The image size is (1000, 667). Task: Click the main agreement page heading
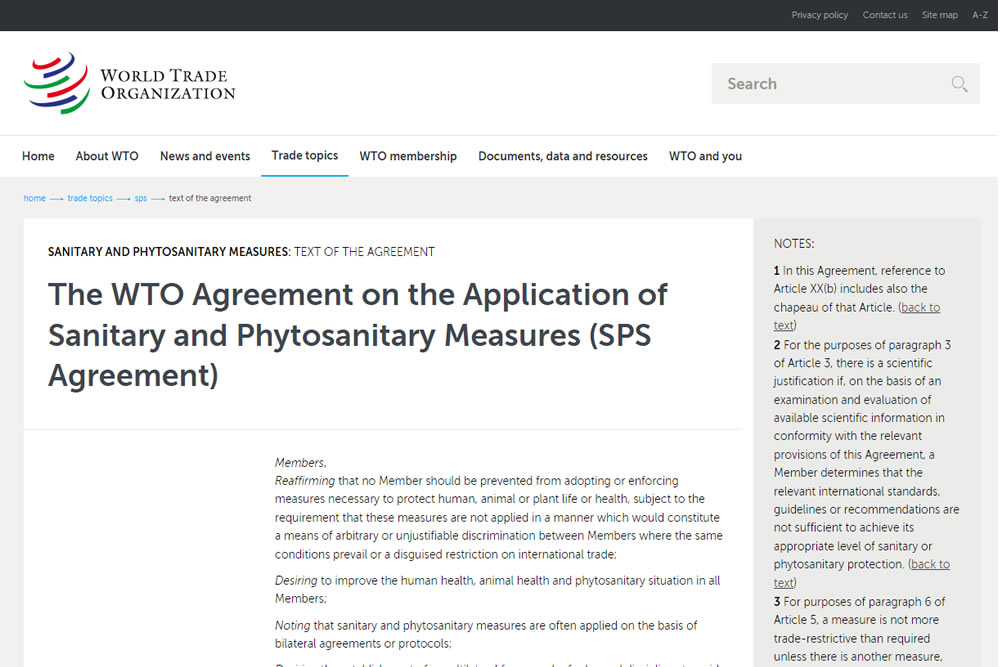pos(357,334)
